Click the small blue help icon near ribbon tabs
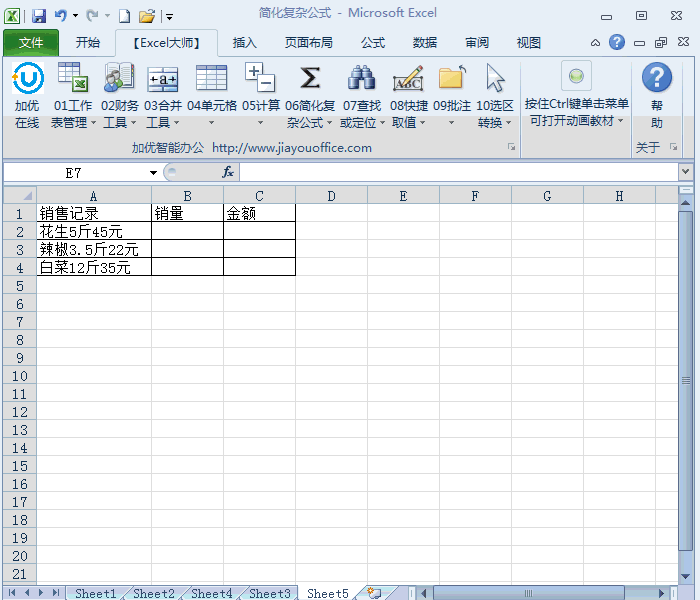The image size is (700, 600). click(617, 42)
